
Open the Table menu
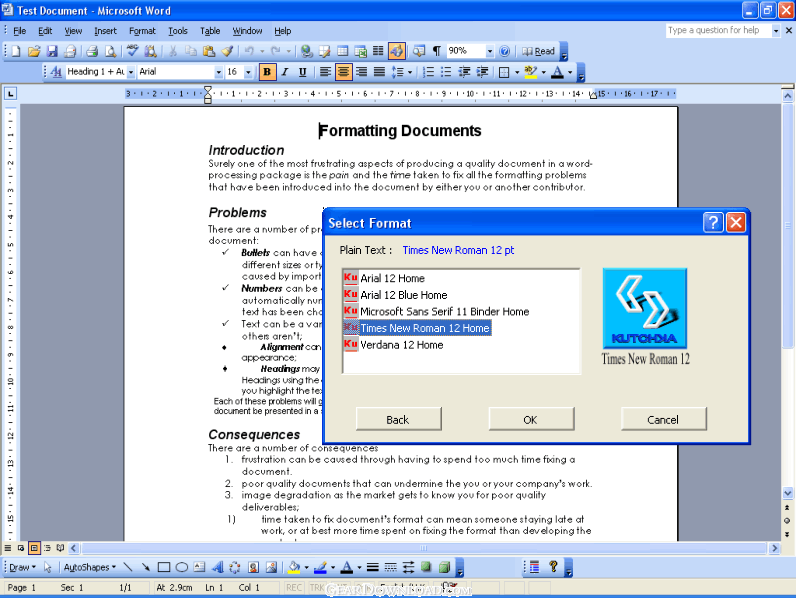210,31
